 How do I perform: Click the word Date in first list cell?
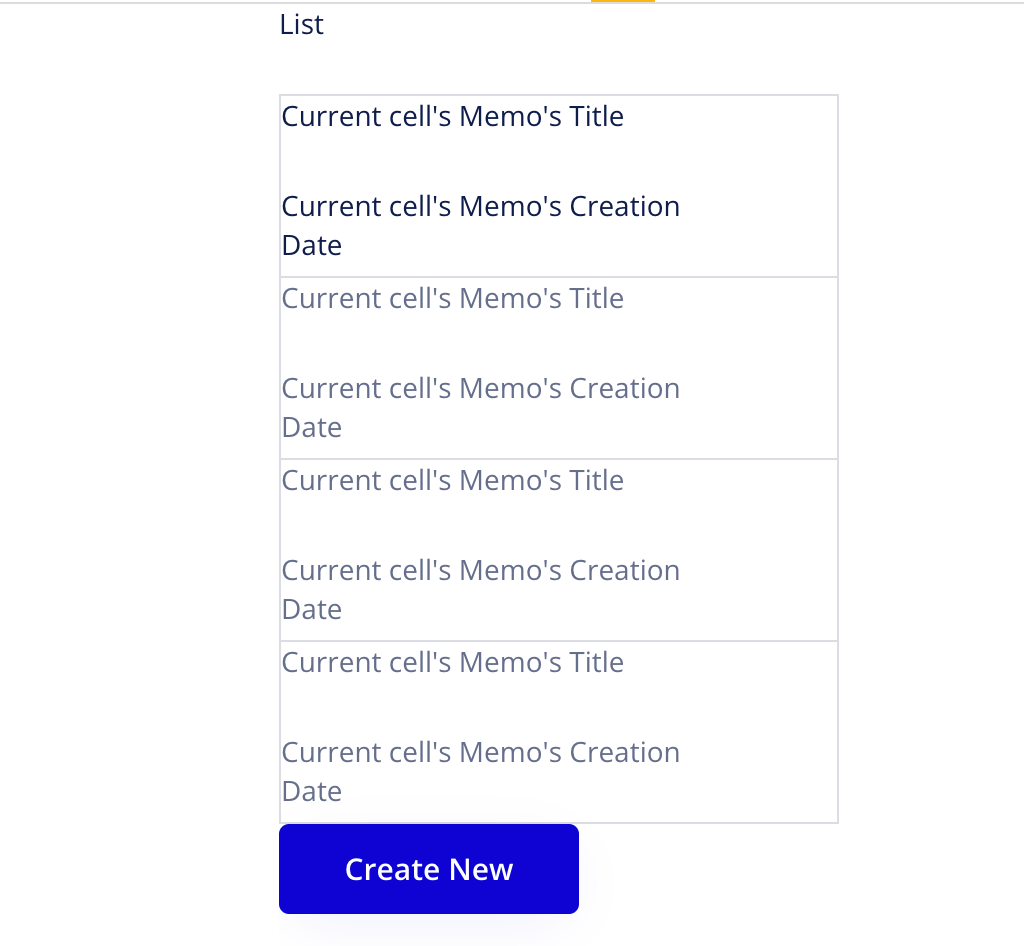tap(311, 246)
